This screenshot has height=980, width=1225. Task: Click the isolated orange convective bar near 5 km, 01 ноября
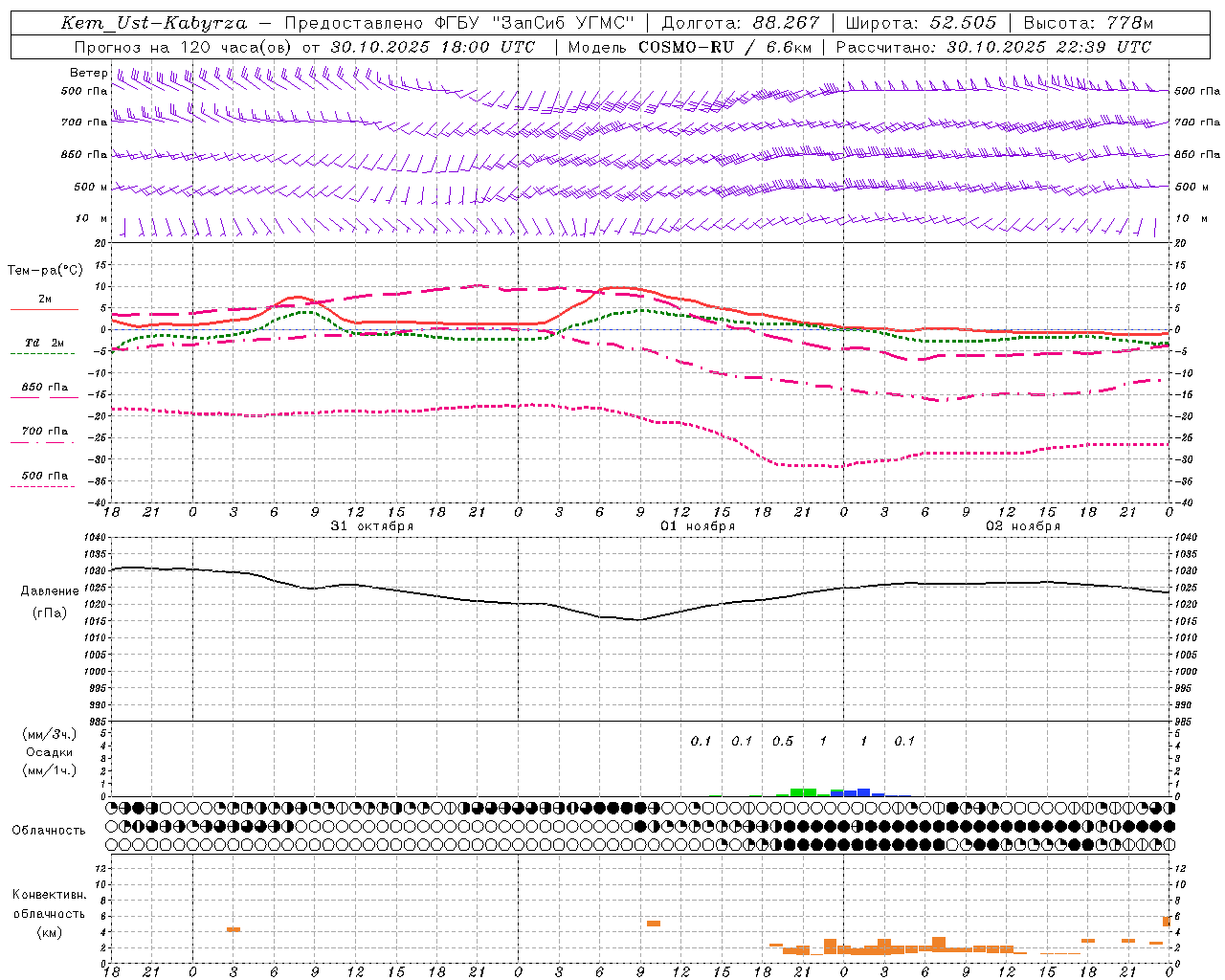654,924
